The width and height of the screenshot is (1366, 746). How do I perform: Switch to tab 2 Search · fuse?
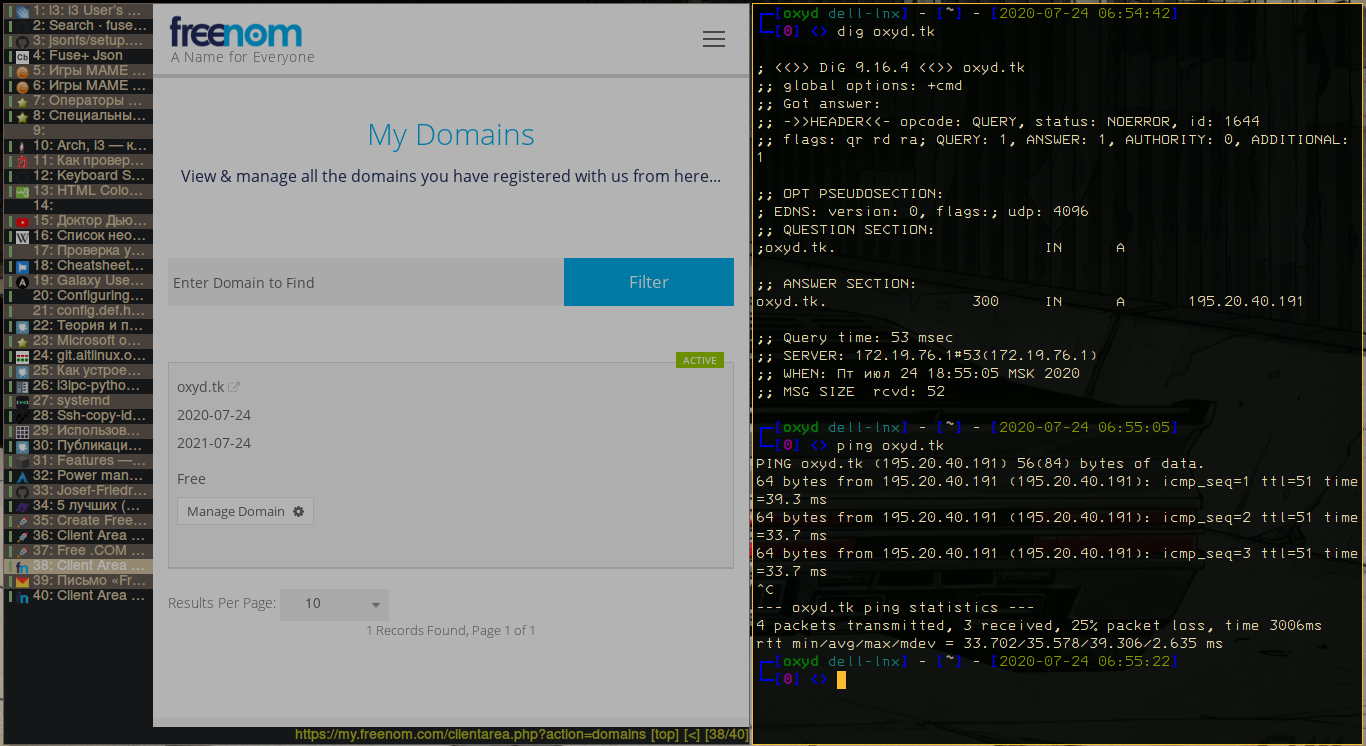click(78, 26)
